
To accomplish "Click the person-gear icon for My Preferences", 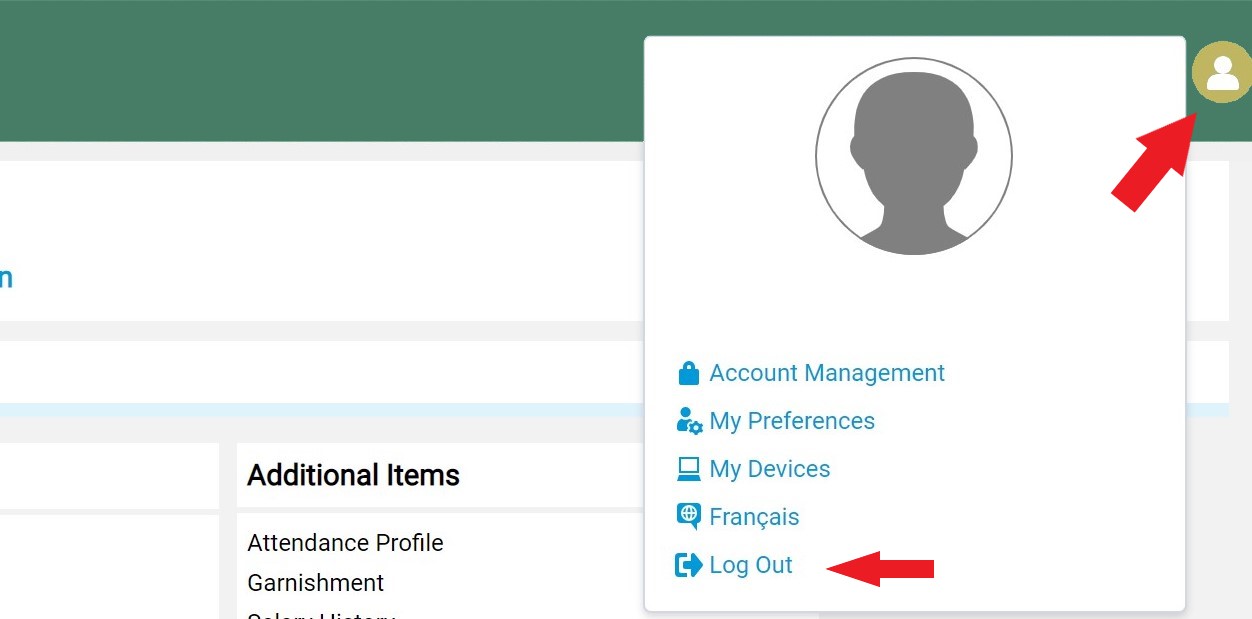I will (689, 421).
